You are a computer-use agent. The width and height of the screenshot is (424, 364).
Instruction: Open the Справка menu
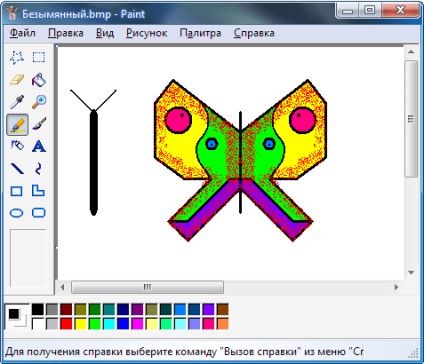tap(254, 33)
